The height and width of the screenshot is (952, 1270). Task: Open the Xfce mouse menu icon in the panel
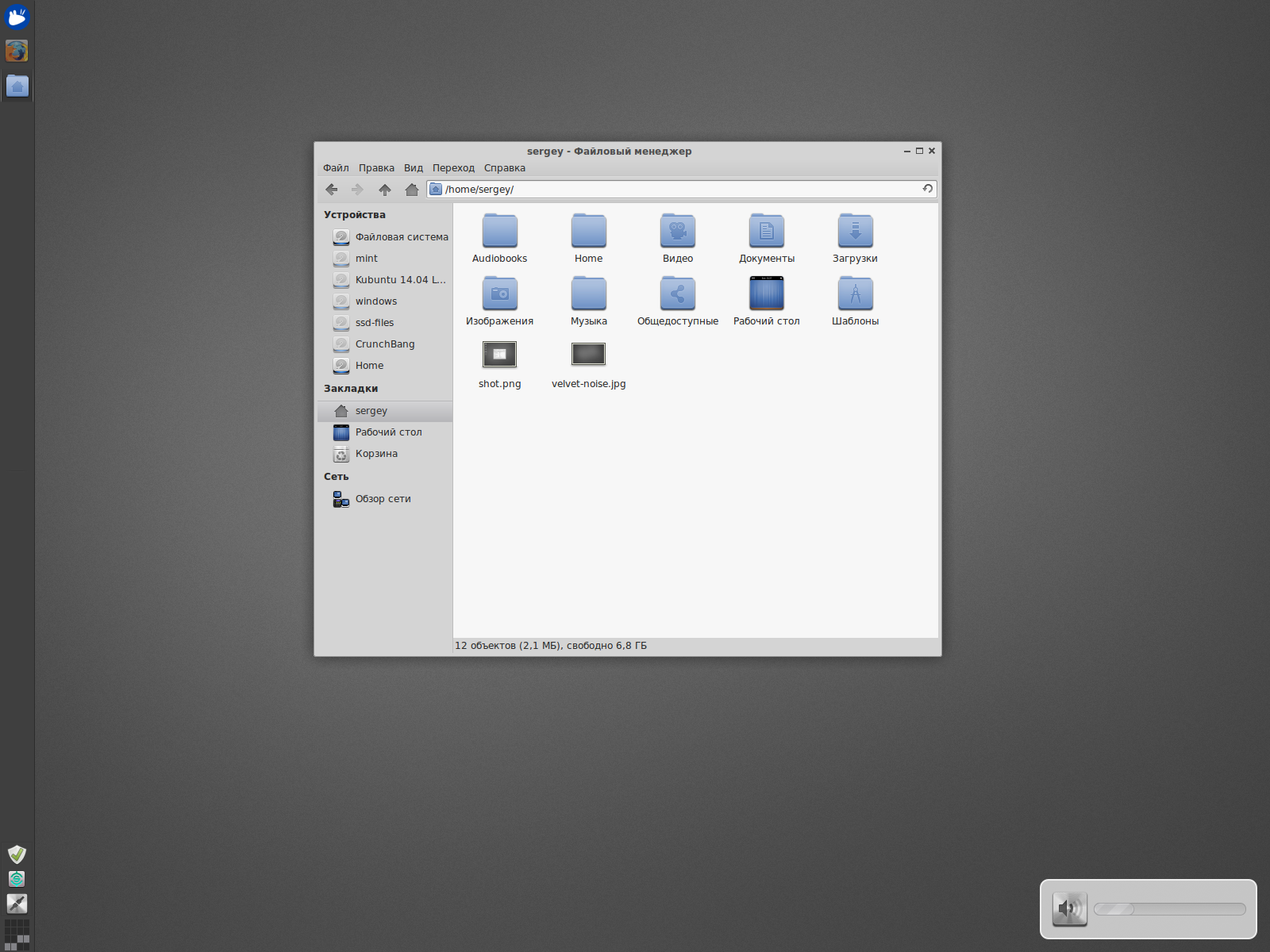pos(17,17)
